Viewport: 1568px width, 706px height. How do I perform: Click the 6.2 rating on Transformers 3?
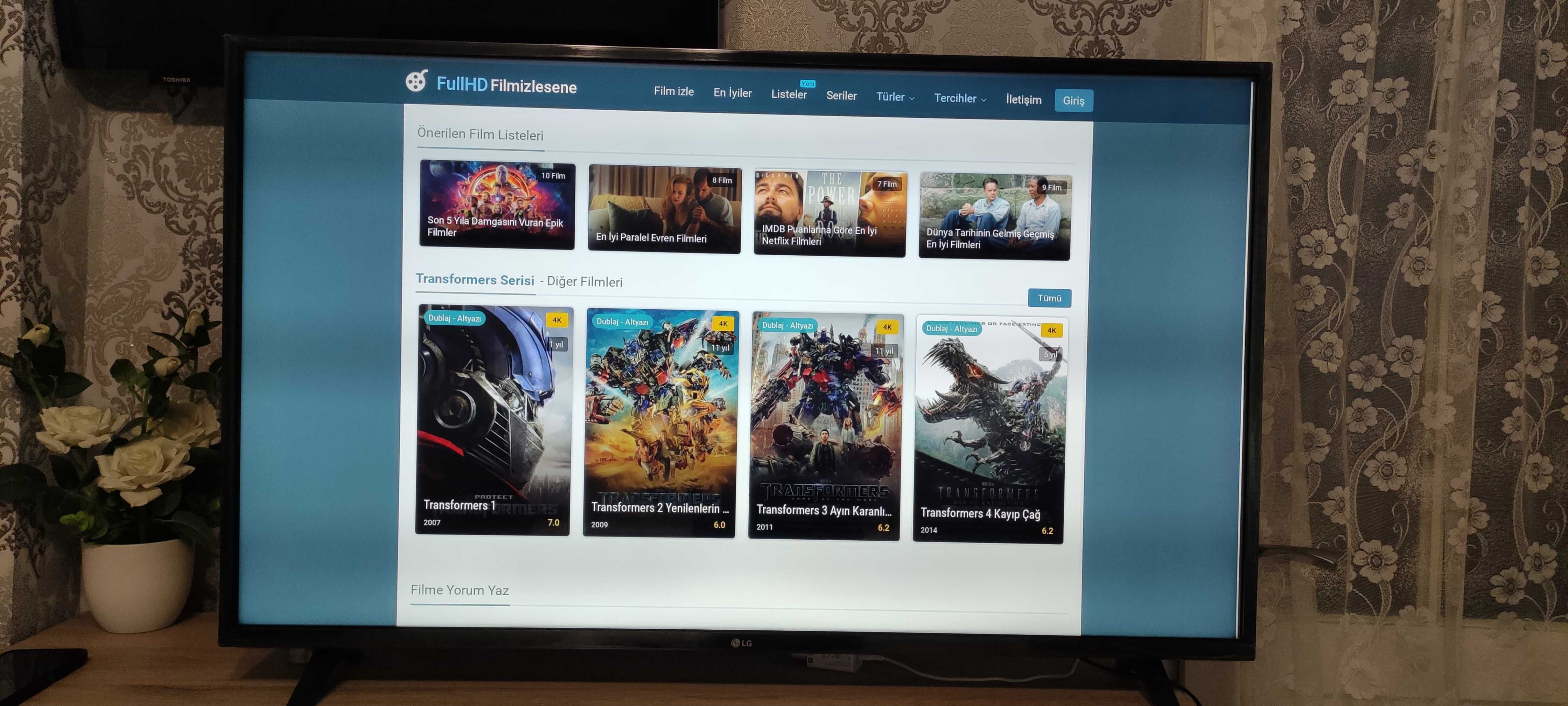click(884, 528)
